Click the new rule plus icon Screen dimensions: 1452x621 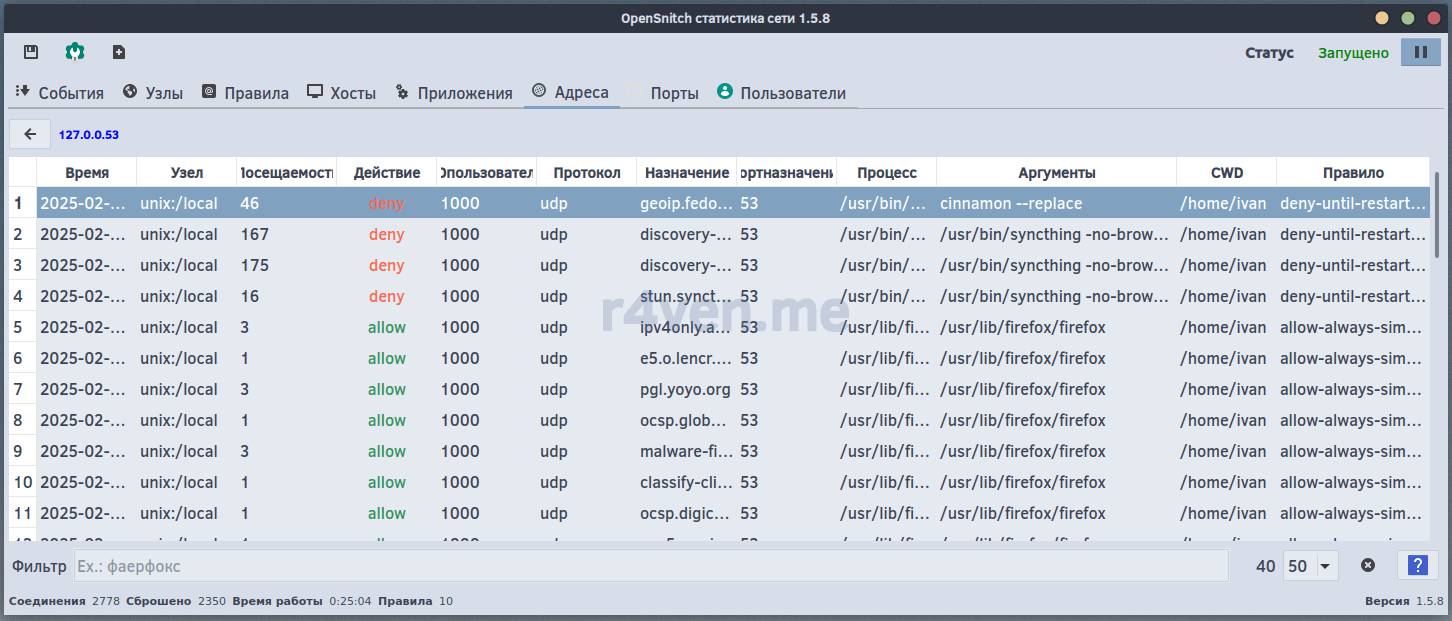pos(119,52)
